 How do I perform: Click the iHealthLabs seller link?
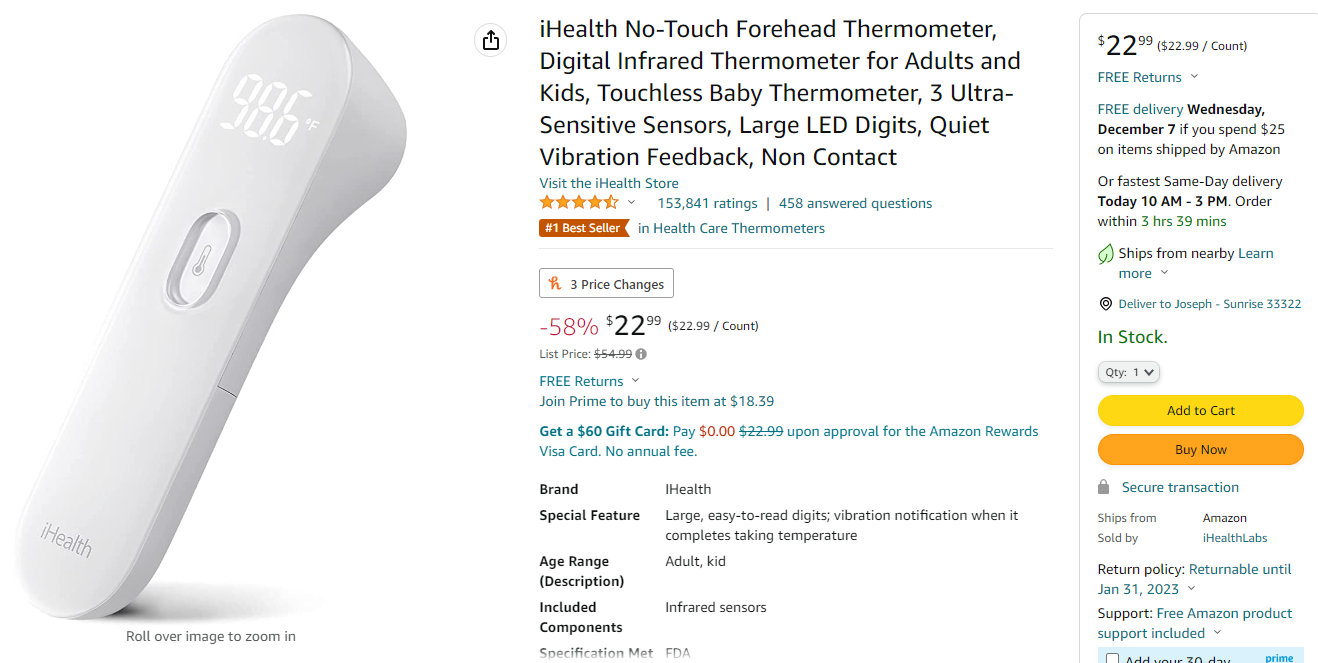(x=1234, y=538)
